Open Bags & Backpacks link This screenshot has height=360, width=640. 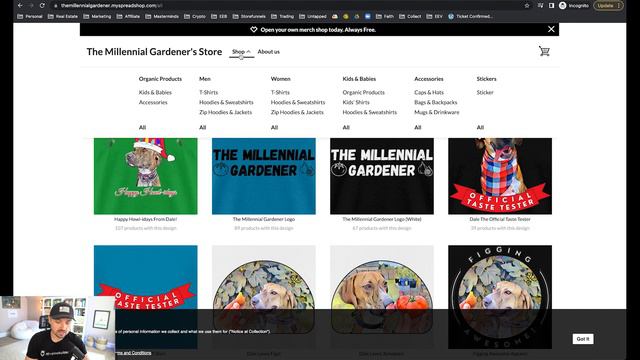tap(436, 102)
